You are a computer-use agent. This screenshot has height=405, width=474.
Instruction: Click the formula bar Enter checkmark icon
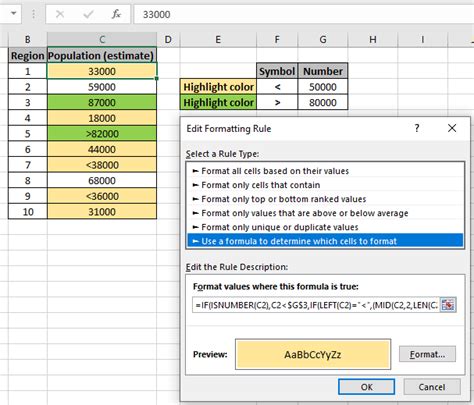pos(88,14)
